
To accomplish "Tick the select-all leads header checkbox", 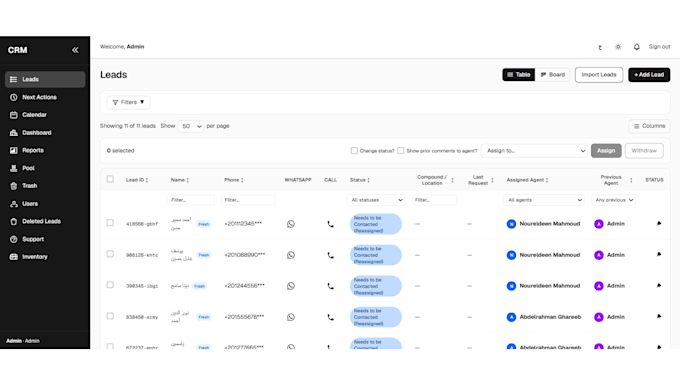I will [x=110, y=179].
